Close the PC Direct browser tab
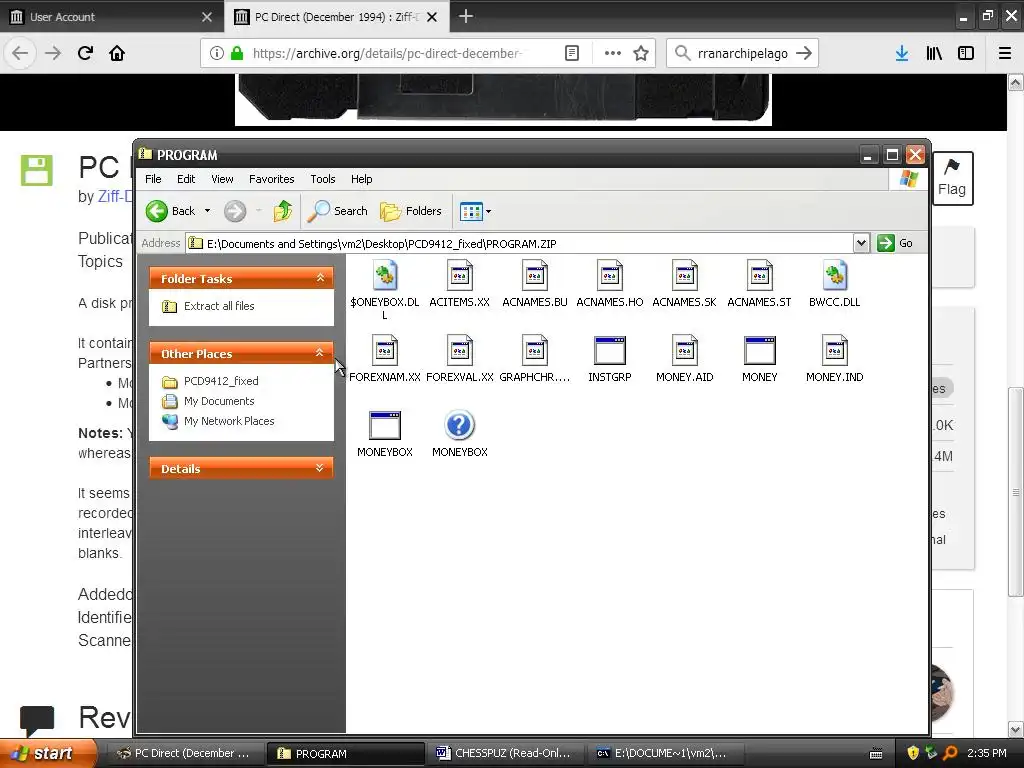This screenshot has width=1024, height=768. pyautogui.click(x=432, y=17)
